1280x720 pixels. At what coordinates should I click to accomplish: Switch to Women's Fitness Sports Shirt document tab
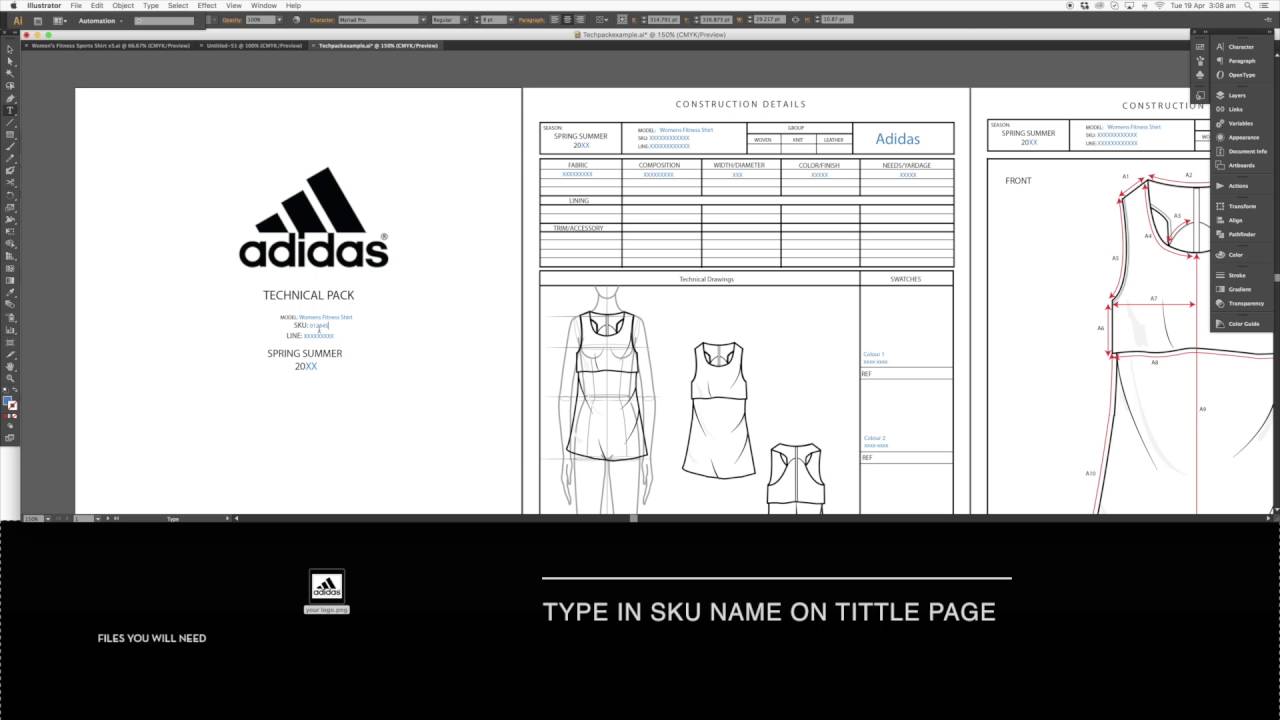pos(110,45)
